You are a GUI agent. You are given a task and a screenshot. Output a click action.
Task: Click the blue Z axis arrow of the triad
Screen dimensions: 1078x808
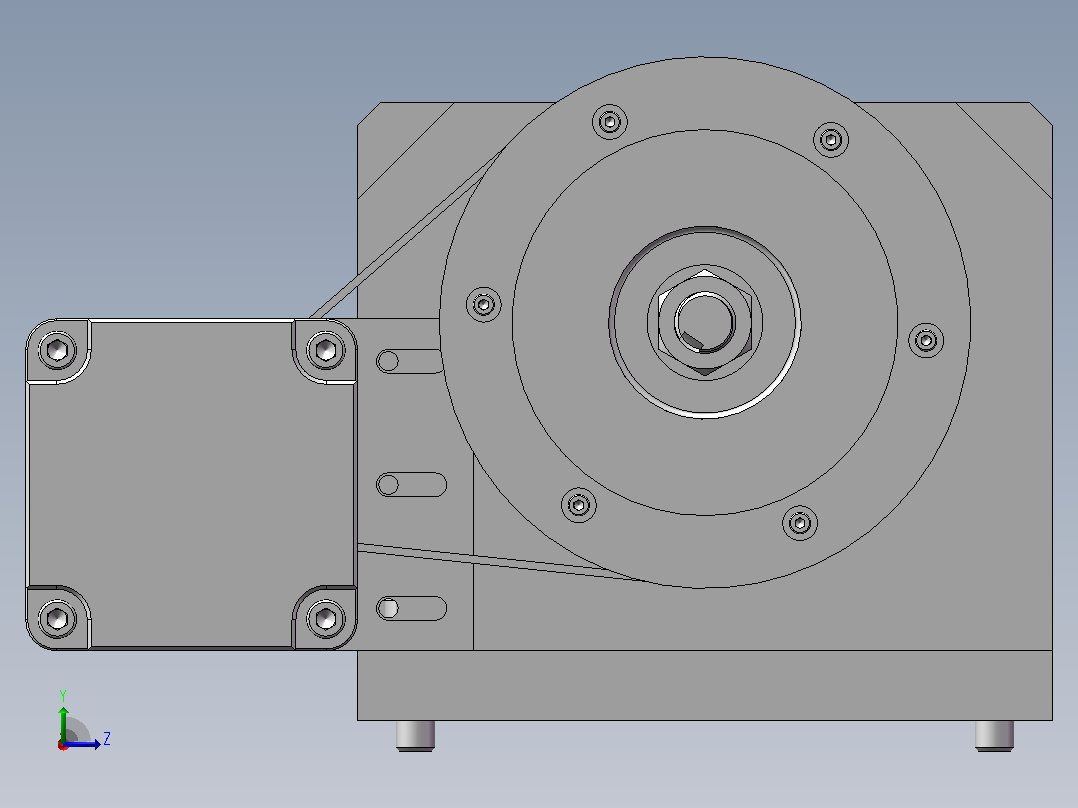click(84, 743)
